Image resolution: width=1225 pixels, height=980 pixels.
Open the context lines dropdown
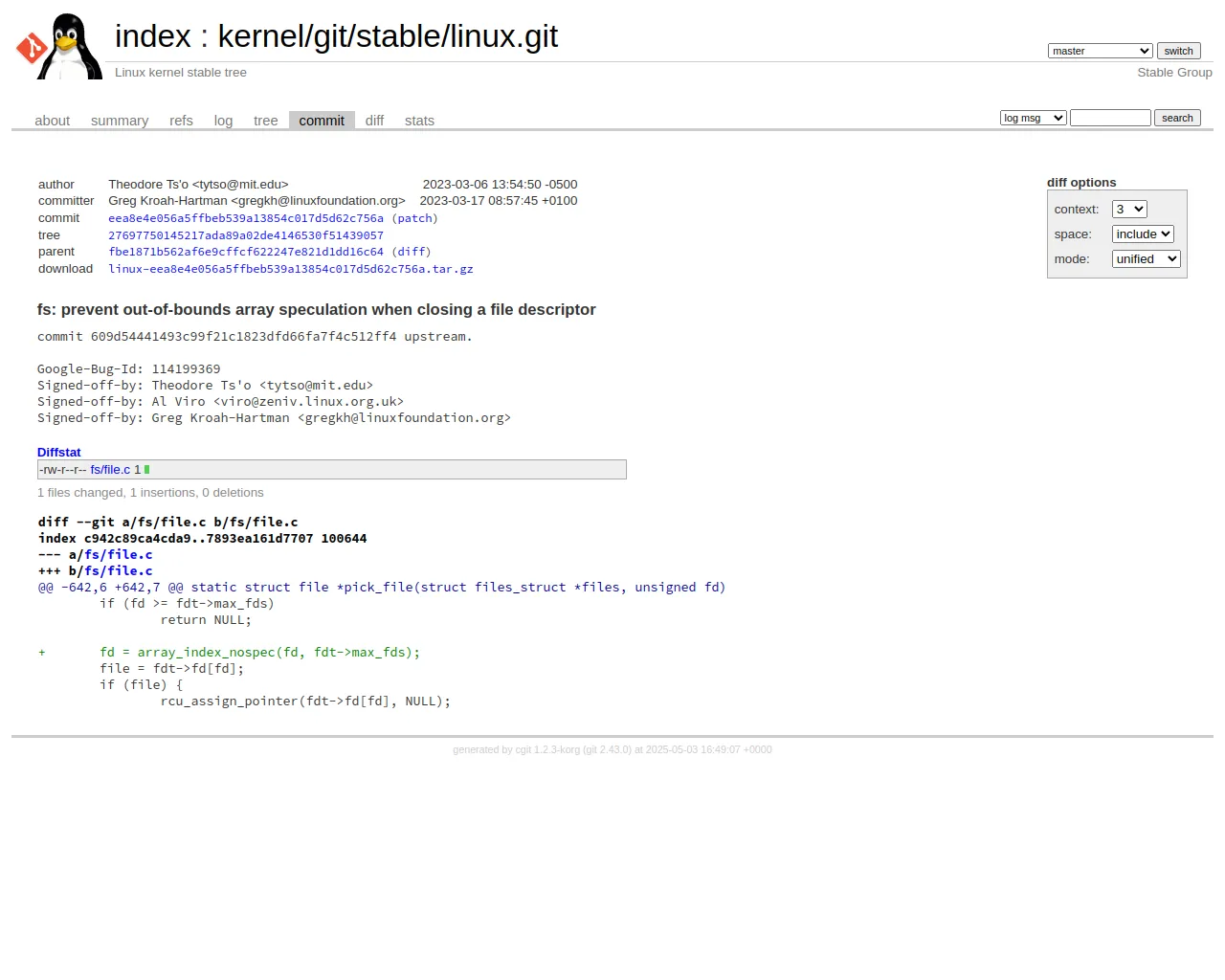1129,210
